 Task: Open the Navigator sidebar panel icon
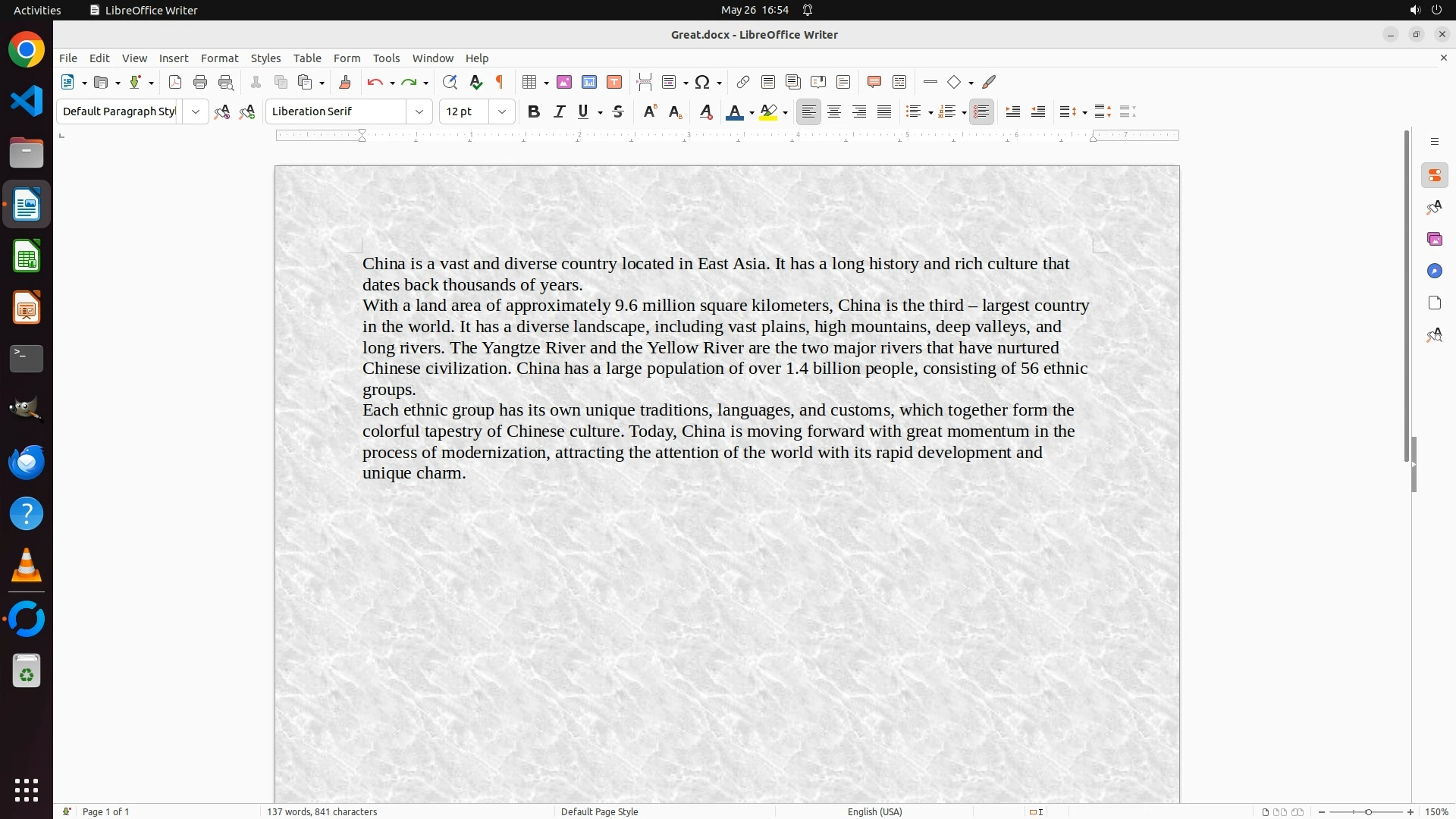coord(1434,271)
